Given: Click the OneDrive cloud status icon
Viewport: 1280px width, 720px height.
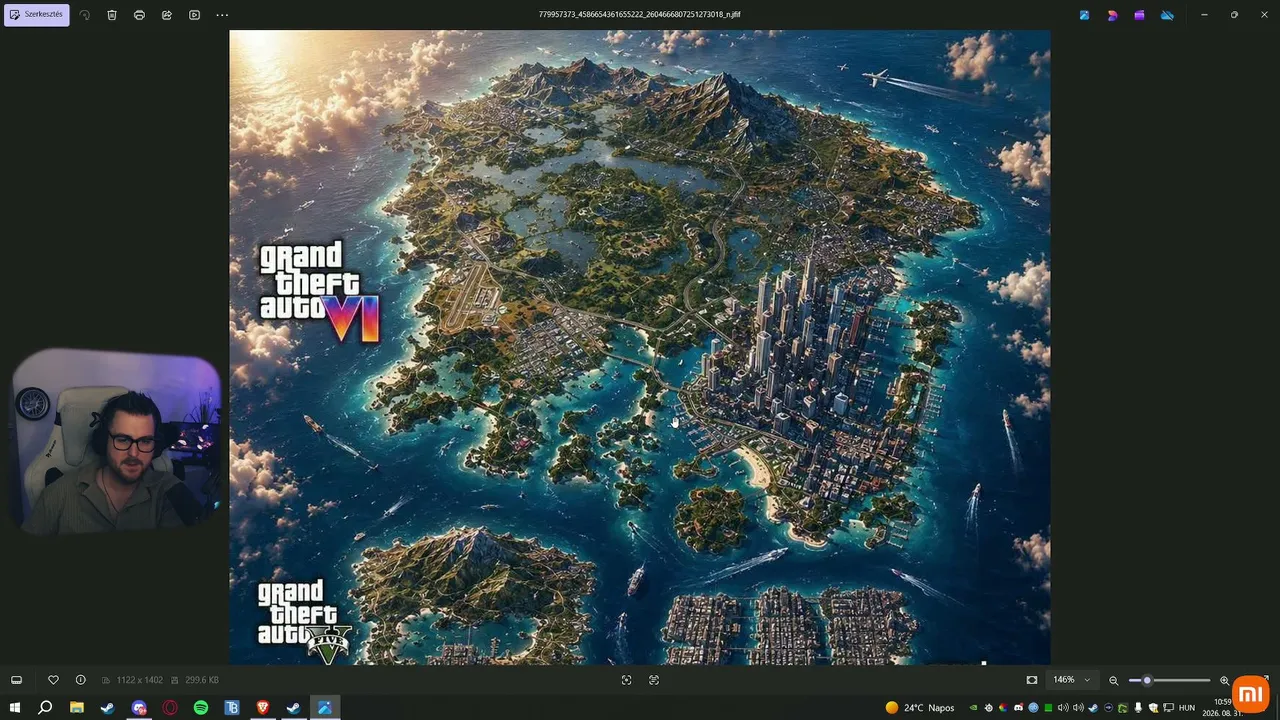Looking at the screenshot, I should 1166,15.
